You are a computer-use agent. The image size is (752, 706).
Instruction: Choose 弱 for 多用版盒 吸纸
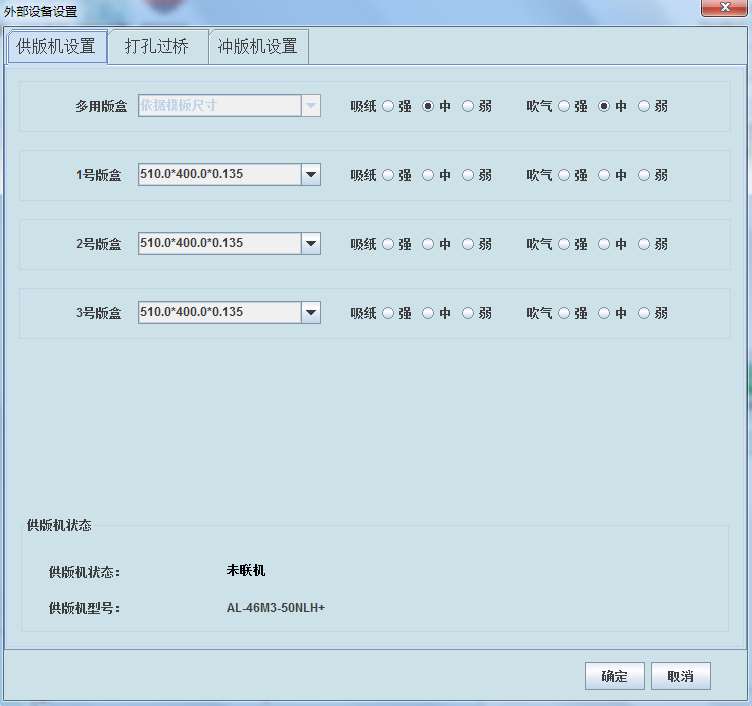(x=468, y=106)
